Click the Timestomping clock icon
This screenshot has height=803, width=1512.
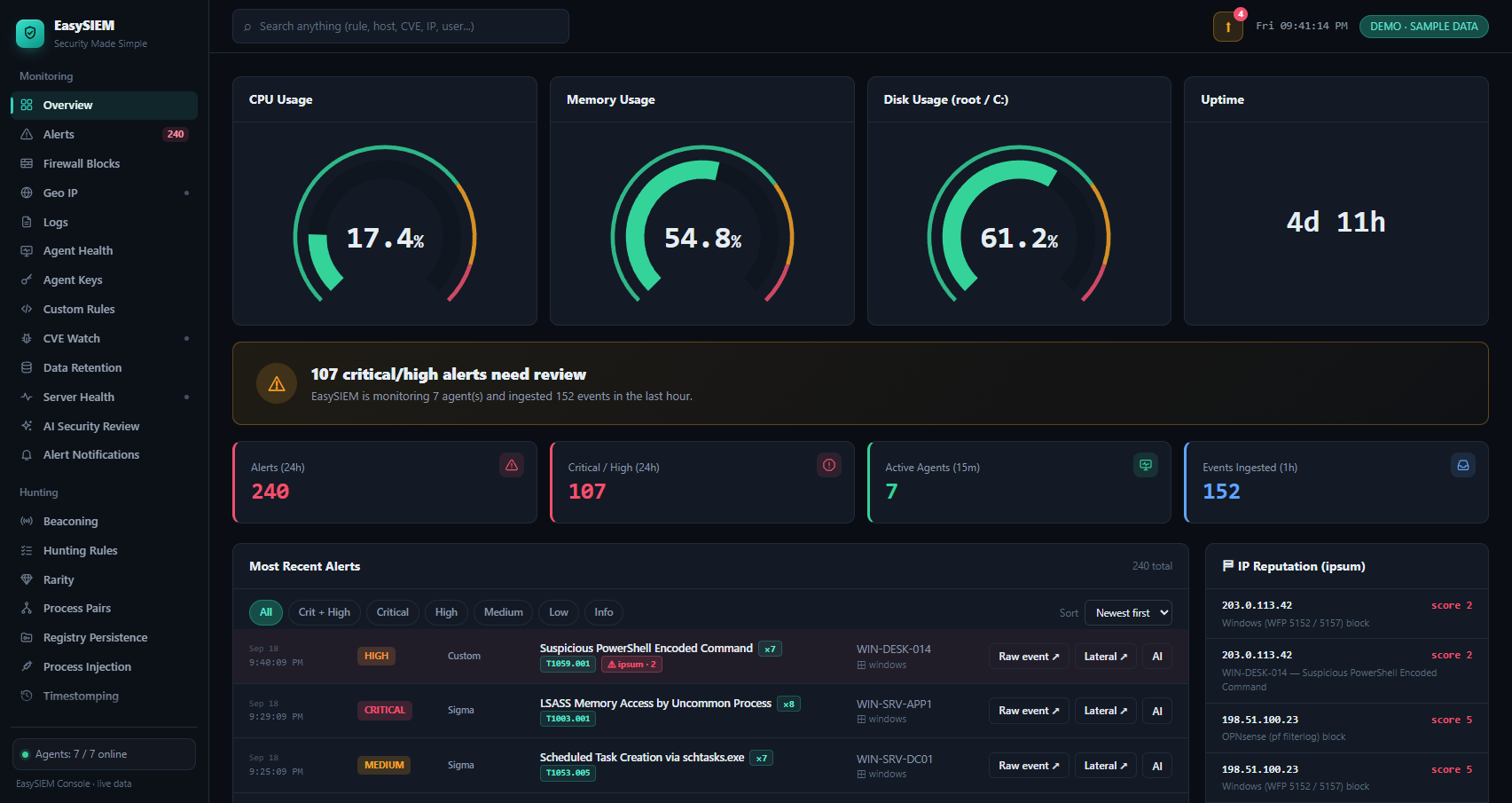point(27,696)
